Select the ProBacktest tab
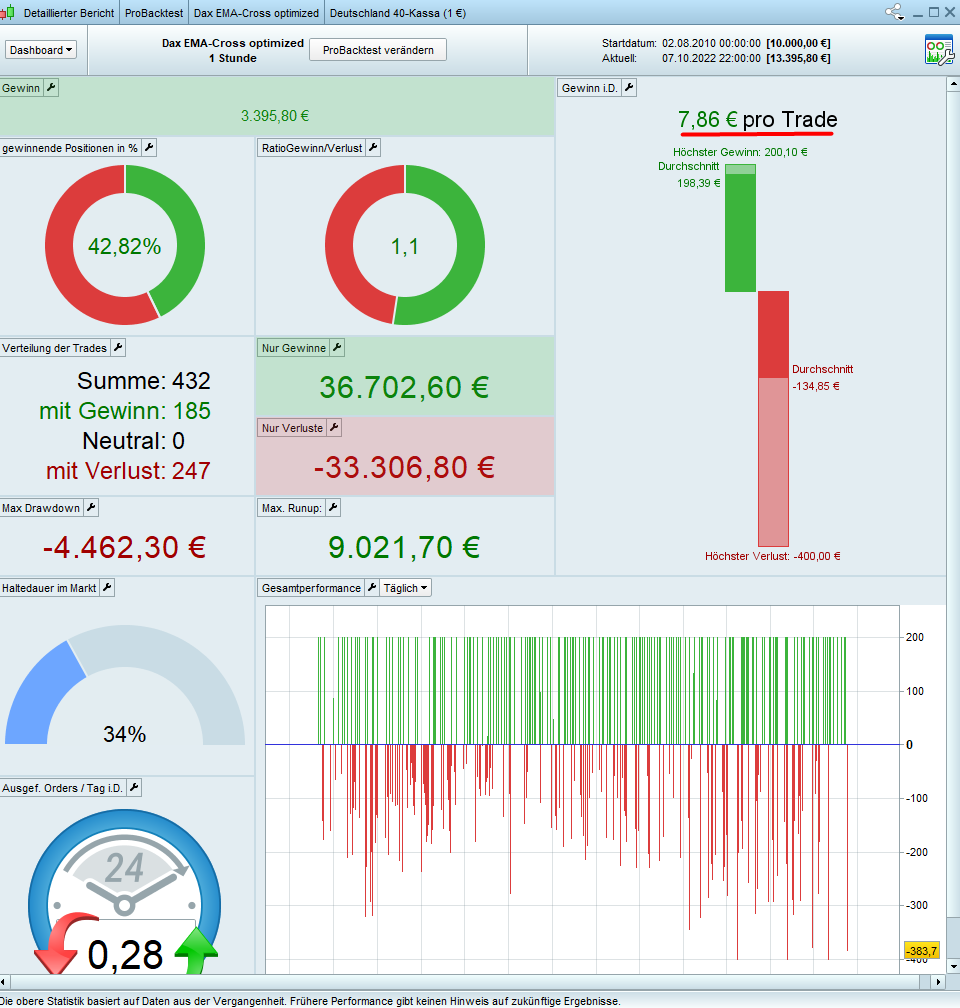 point(154,13)
